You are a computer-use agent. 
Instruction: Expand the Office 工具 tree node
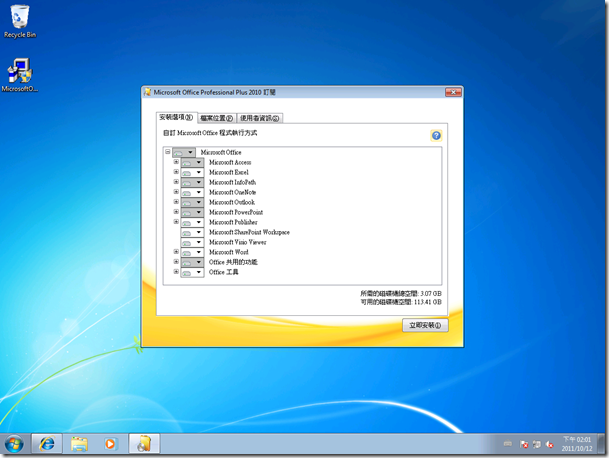tap(176, 272)
